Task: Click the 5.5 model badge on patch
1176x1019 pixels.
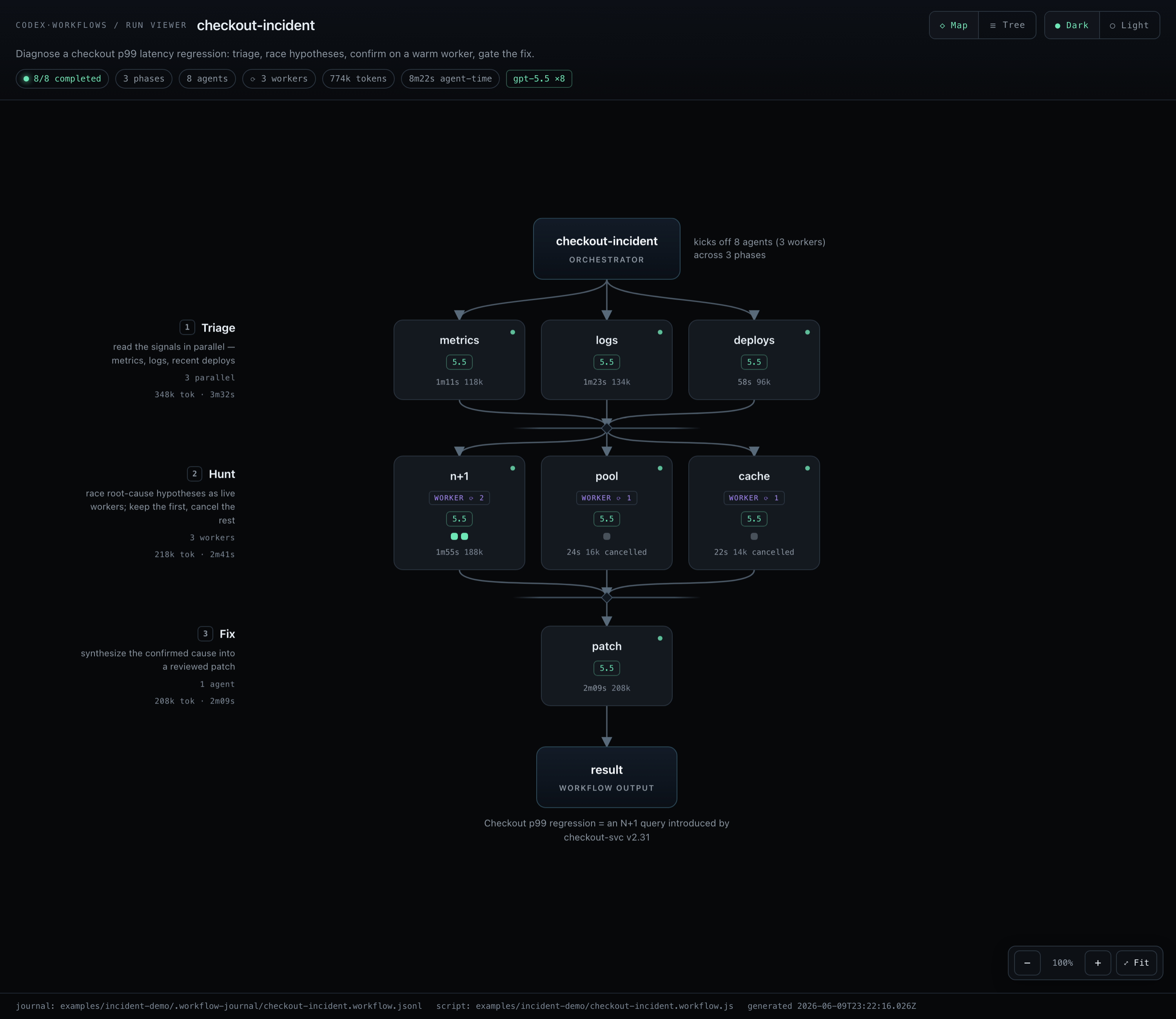Action: tap(607, 668)
